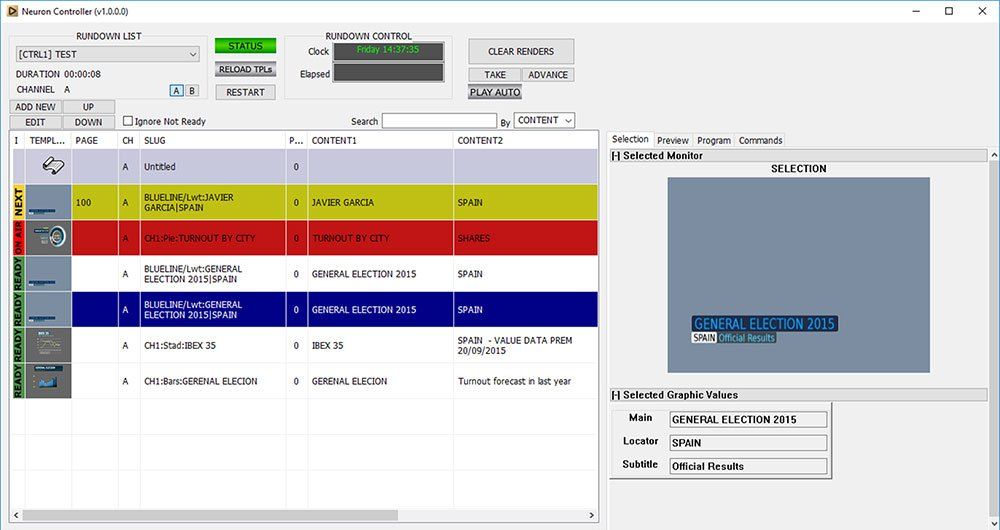This screenshot has width=1000, height=530.
Task: Click into the Search input field
Action: tap(438, 121)
